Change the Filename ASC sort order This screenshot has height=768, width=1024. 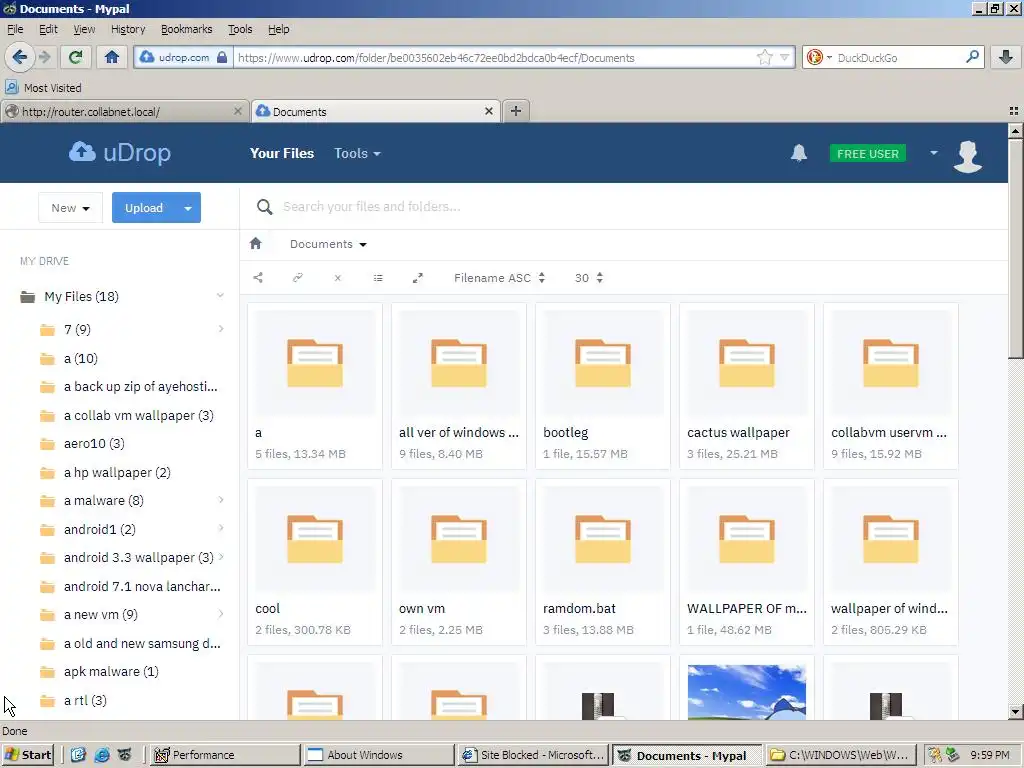(x=500, y=278)
